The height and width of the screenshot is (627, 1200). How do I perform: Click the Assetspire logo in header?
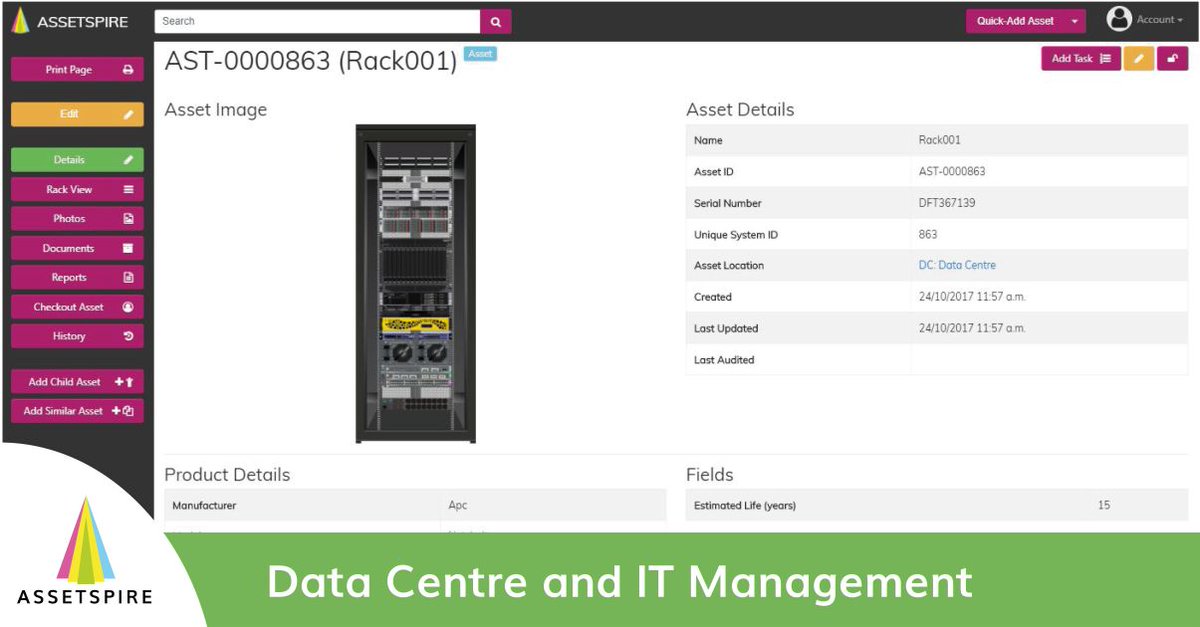70,21
